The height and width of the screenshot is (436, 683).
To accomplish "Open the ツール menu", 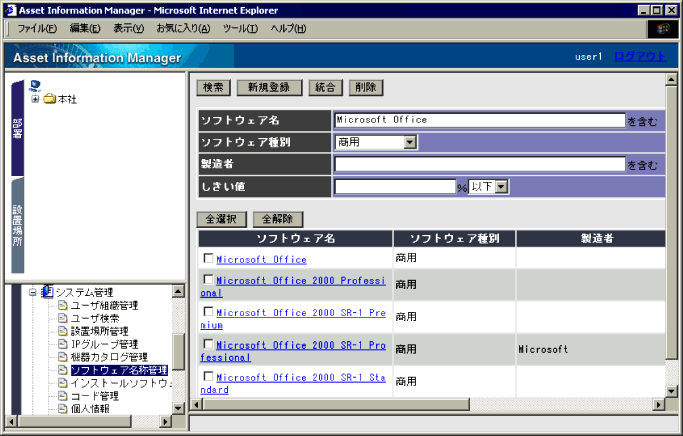I will (240, 29).
